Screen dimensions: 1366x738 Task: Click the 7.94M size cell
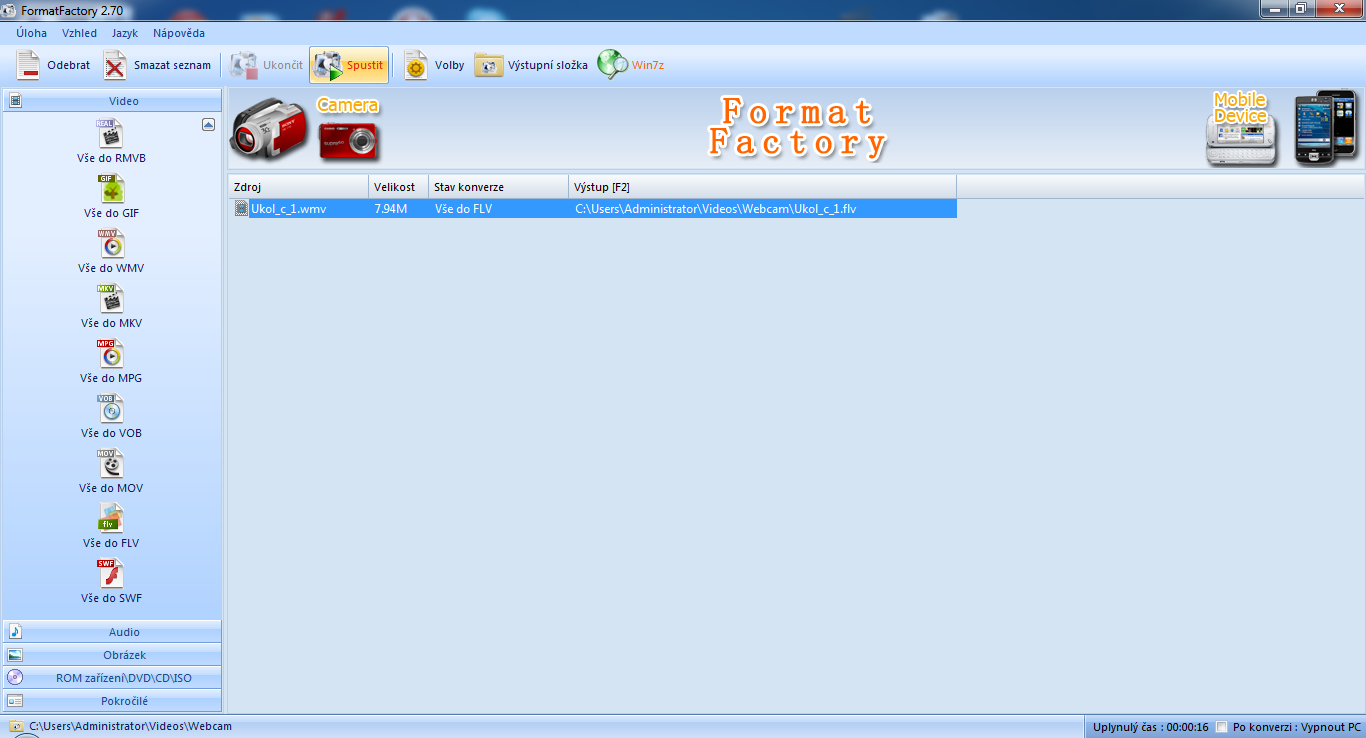click(x=391, y=208)
